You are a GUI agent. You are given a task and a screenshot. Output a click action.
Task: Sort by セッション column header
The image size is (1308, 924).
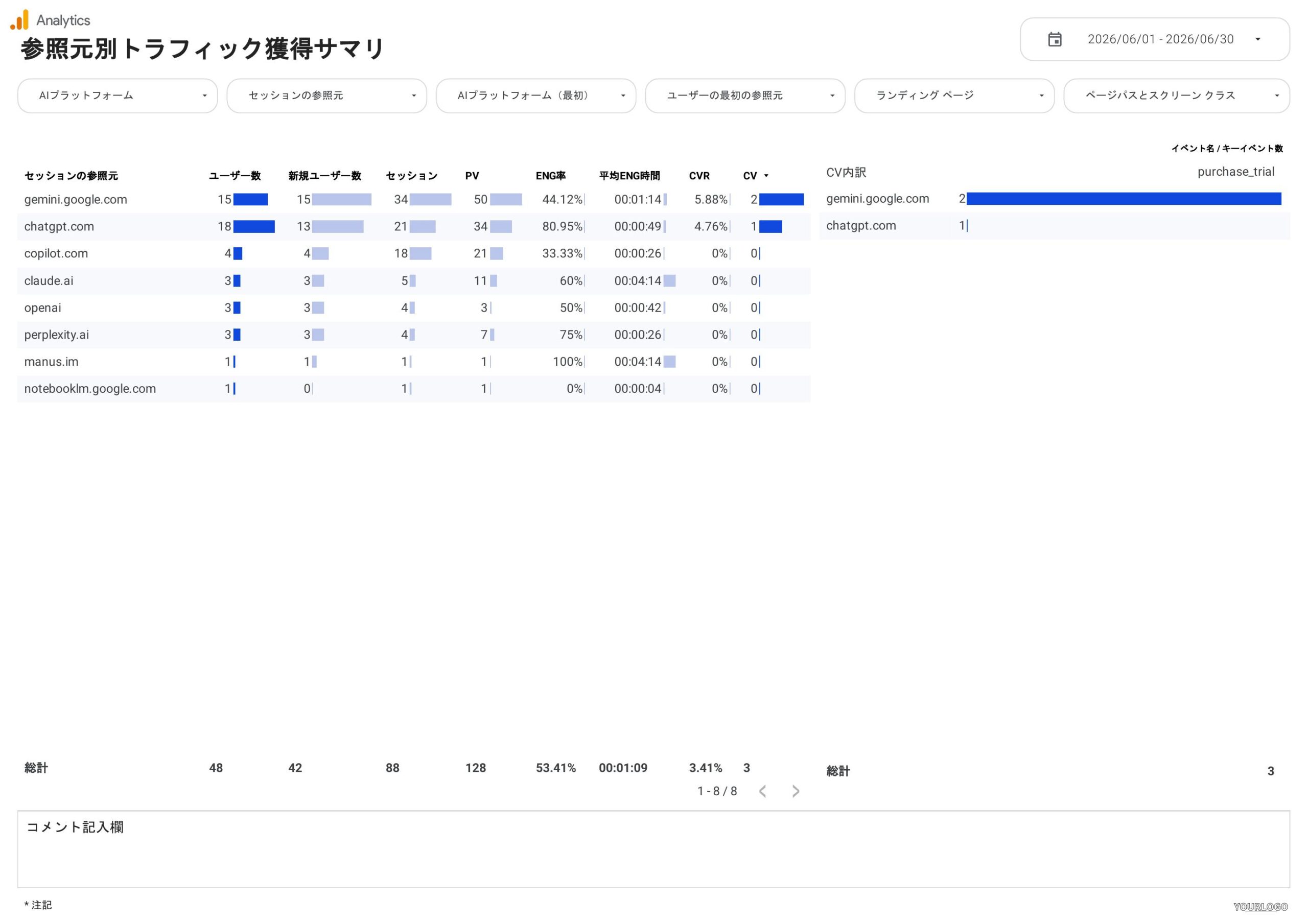411,176
